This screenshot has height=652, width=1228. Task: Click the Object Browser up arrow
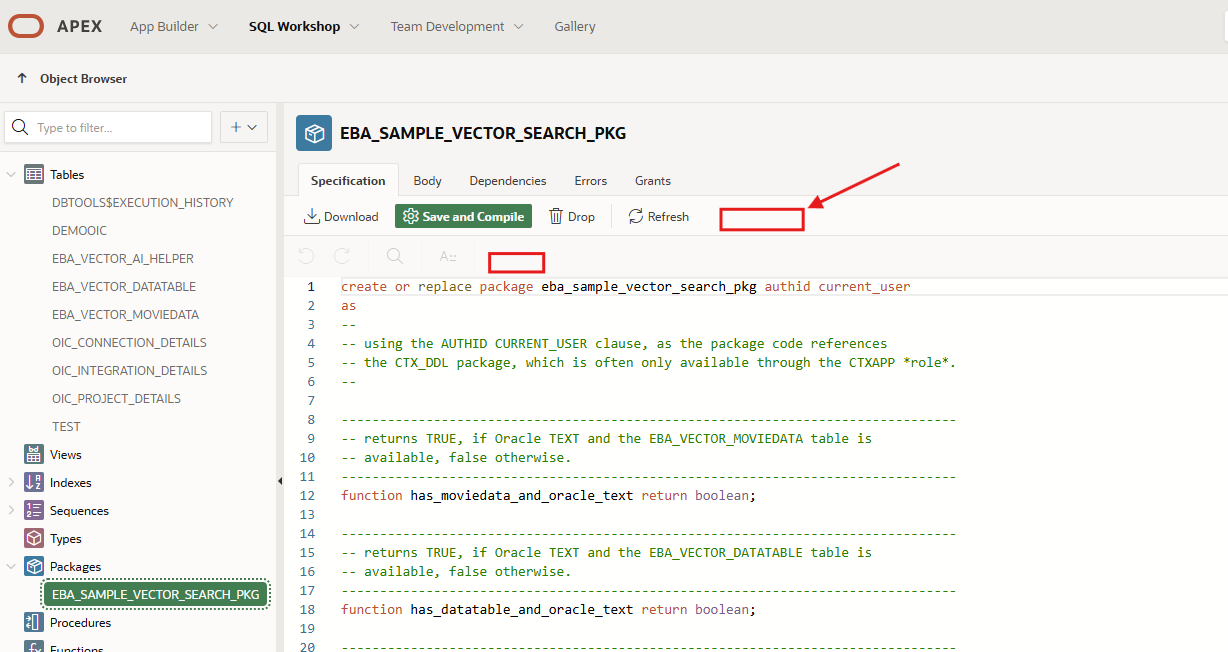click(22, 79)
